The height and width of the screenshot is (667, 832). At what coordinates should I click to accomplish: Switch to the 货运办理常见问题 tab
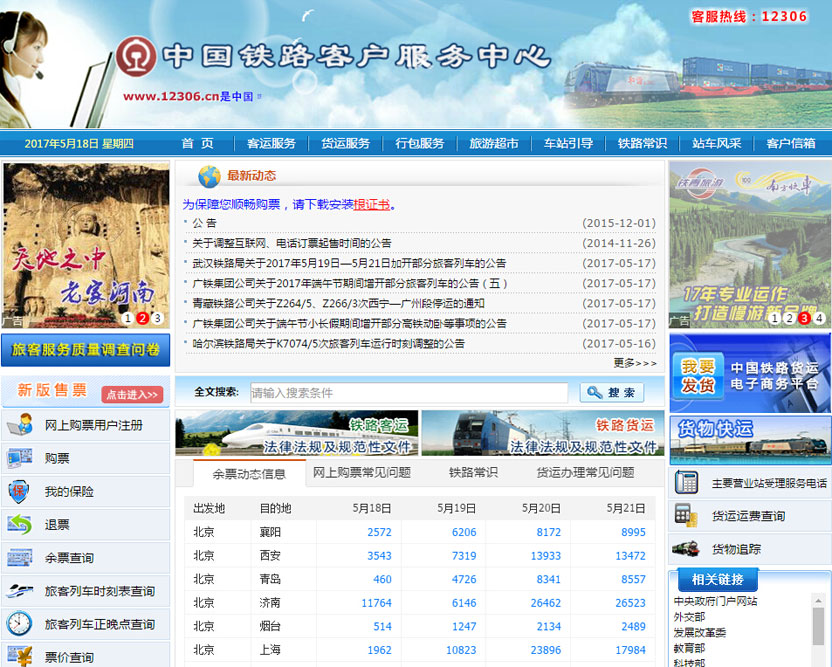point(585,472)
